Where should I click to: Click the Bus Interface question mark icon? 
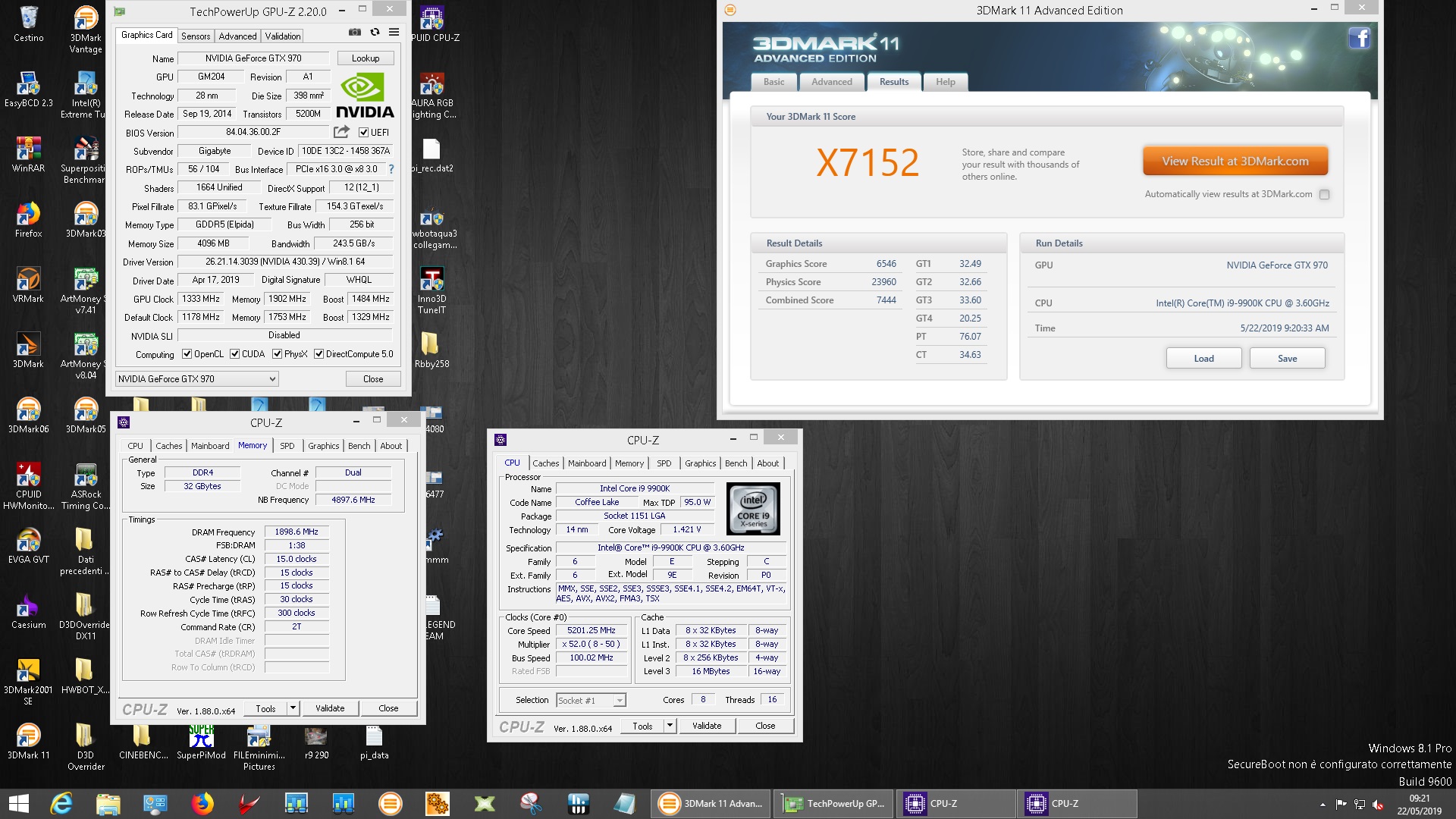391,169
